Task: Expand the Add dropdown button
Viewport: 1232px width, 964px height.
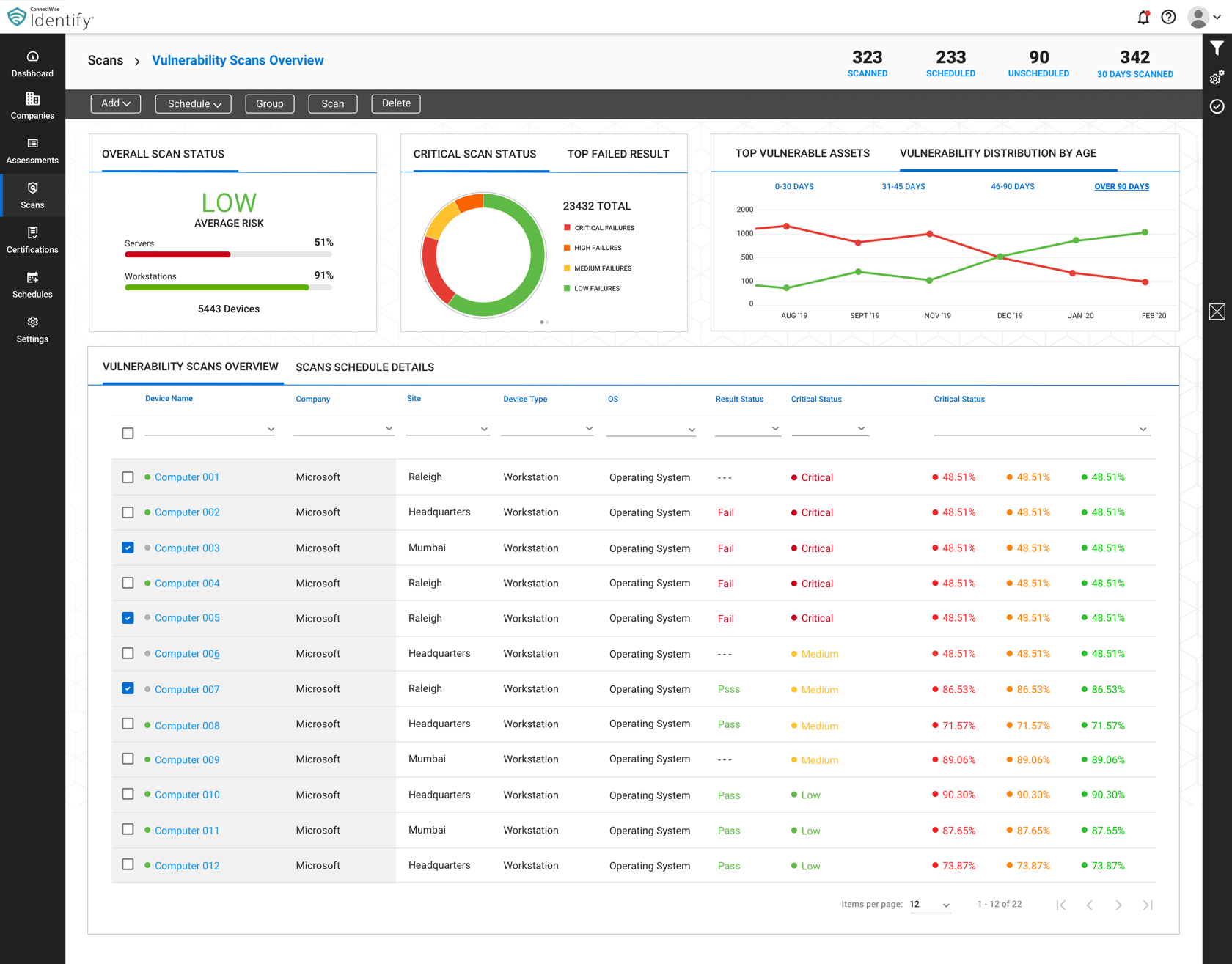Action: [116, 103]
